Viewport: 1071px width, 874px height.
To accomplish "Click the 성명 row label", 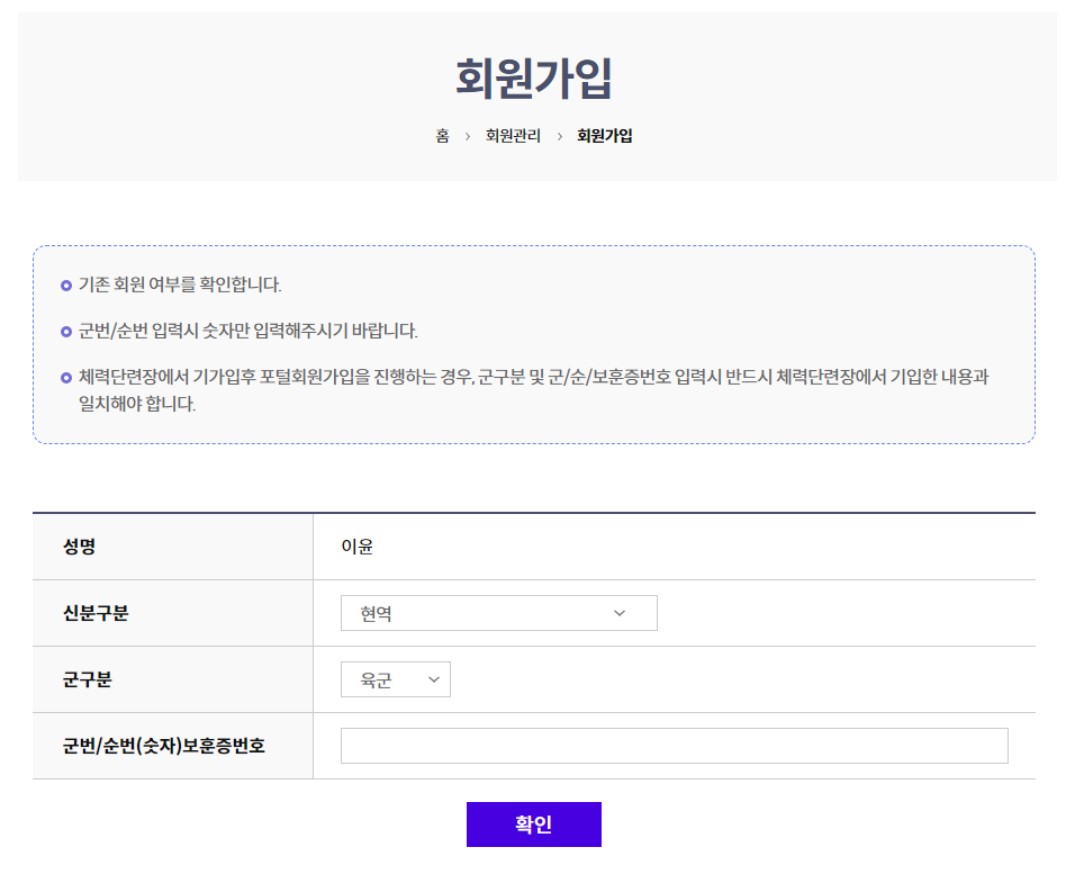I will pyautogui.click(x=79, y=546).
